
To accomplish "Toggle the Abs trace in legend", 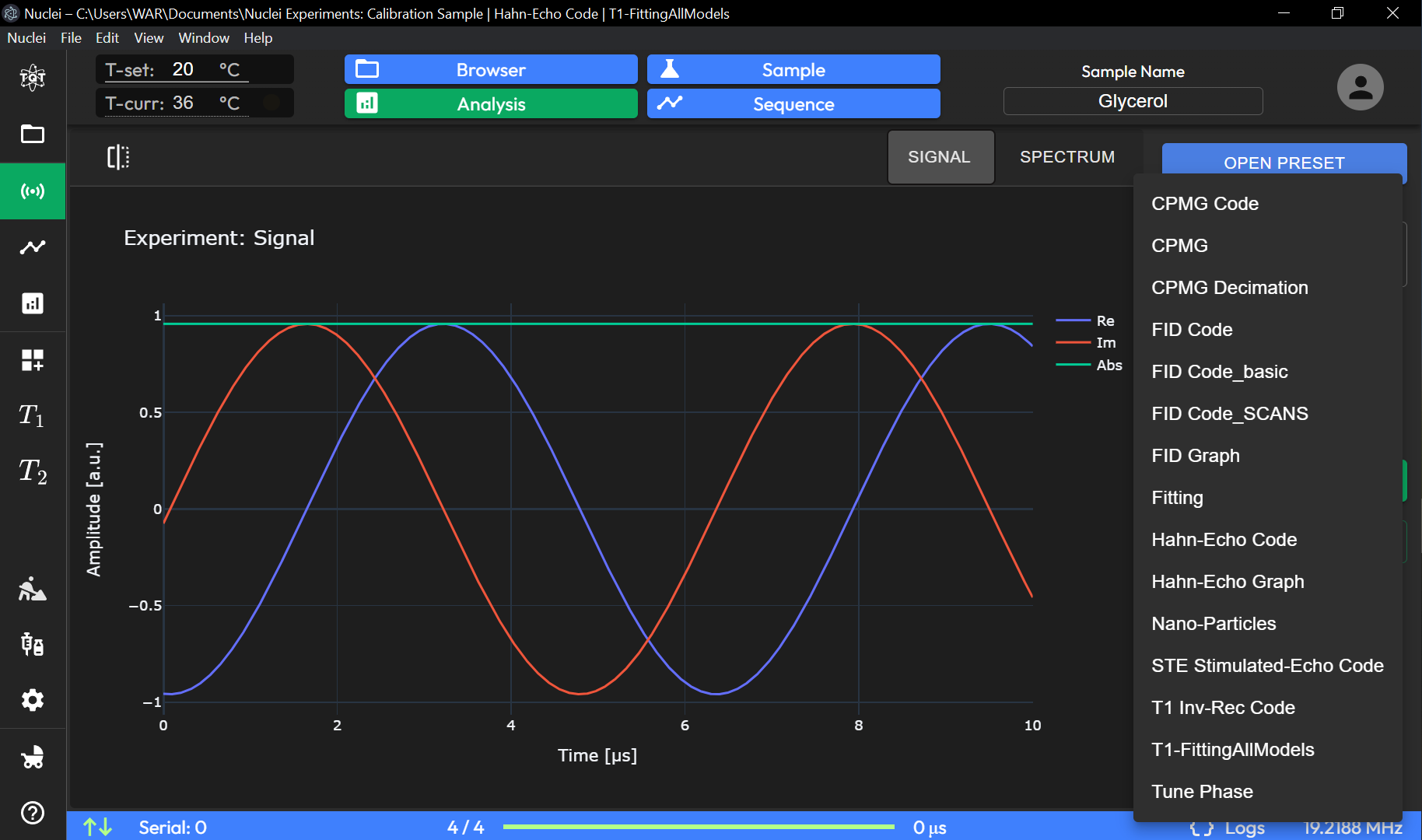I will click(x=1089, y=366).
